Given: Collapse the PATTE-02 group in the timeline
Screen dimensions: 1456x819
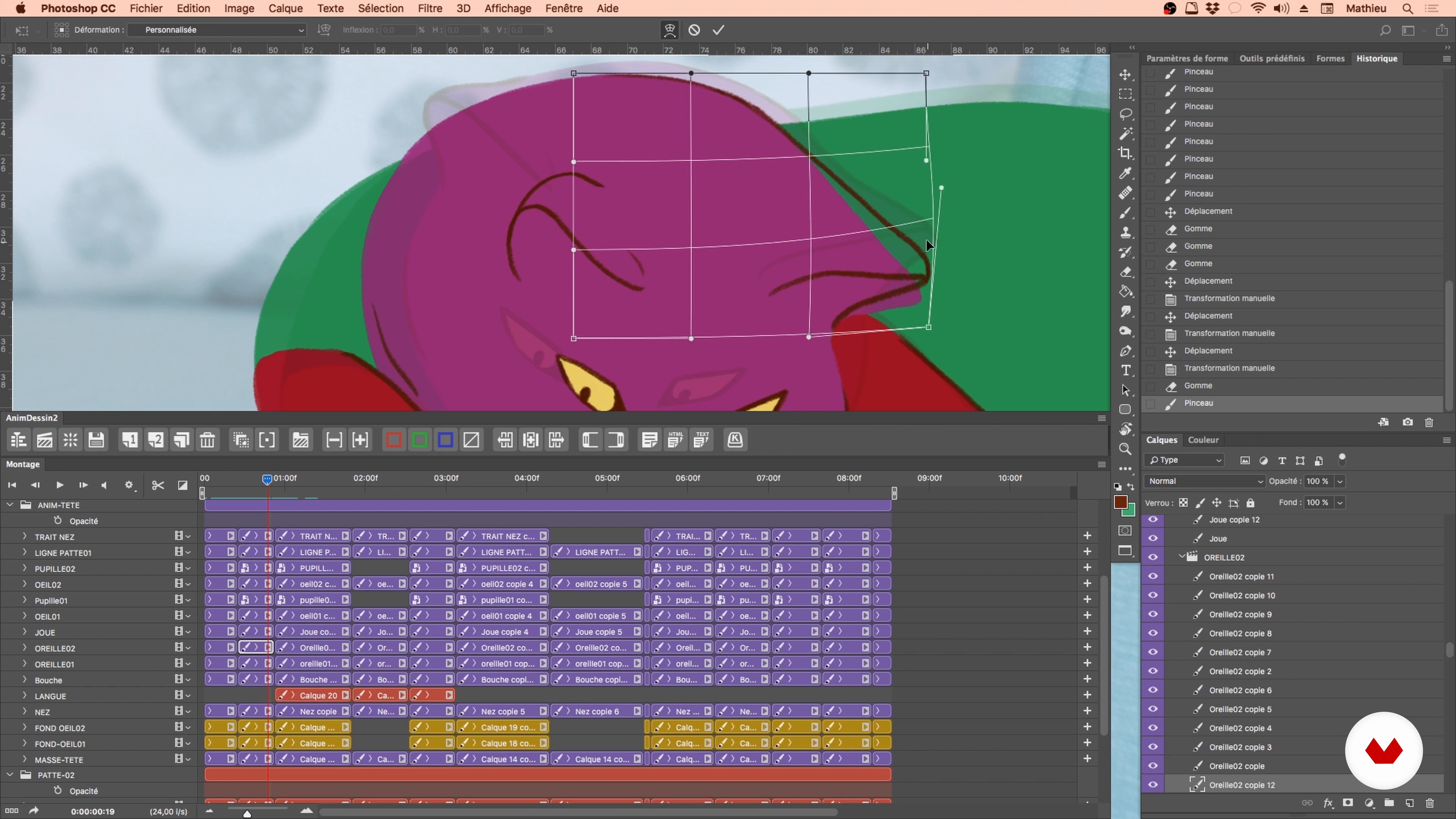Looking at the screenshot, I should click(x=9, y=775).
